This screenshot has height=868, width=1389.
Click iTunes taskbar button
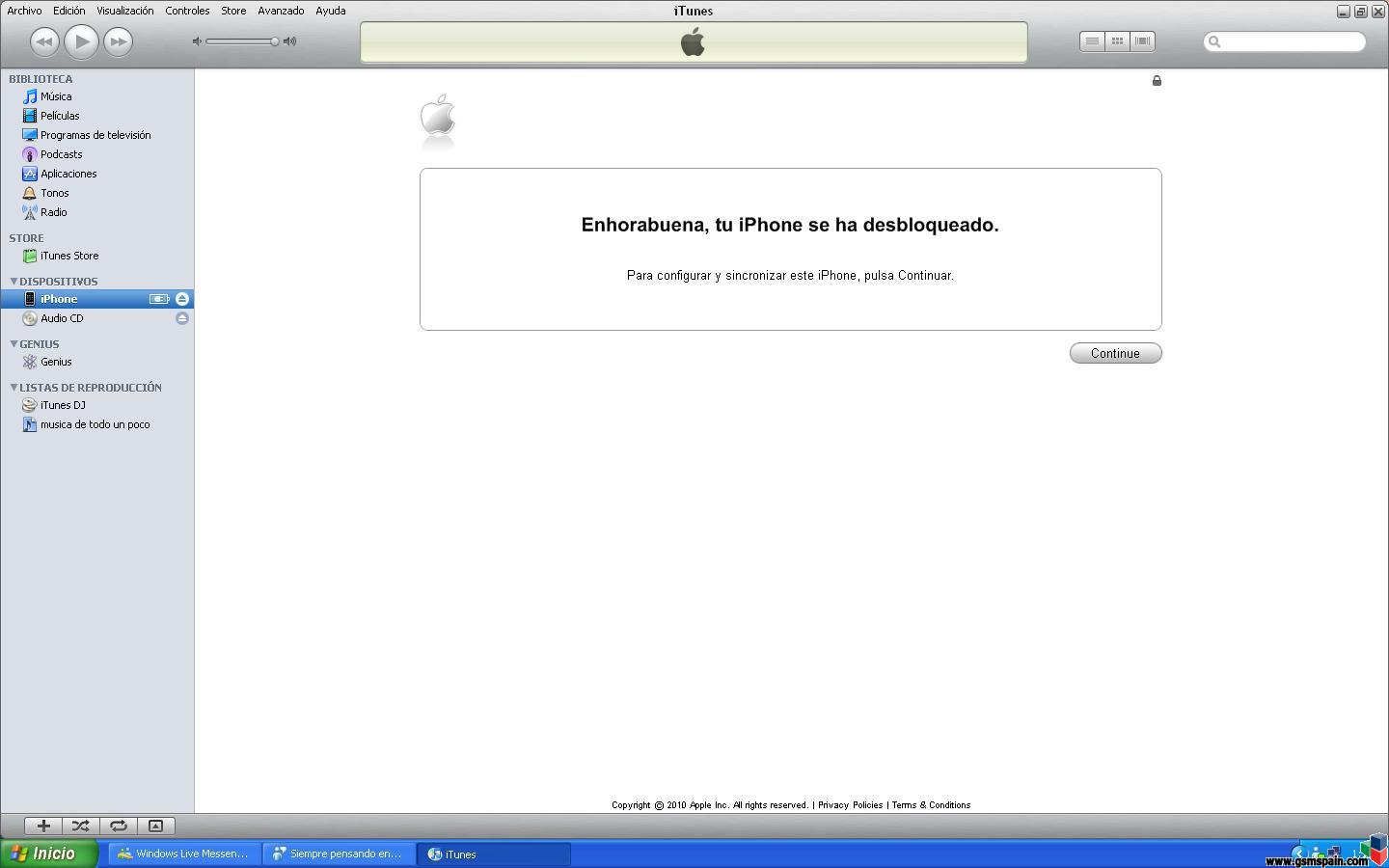pos(494,854)
